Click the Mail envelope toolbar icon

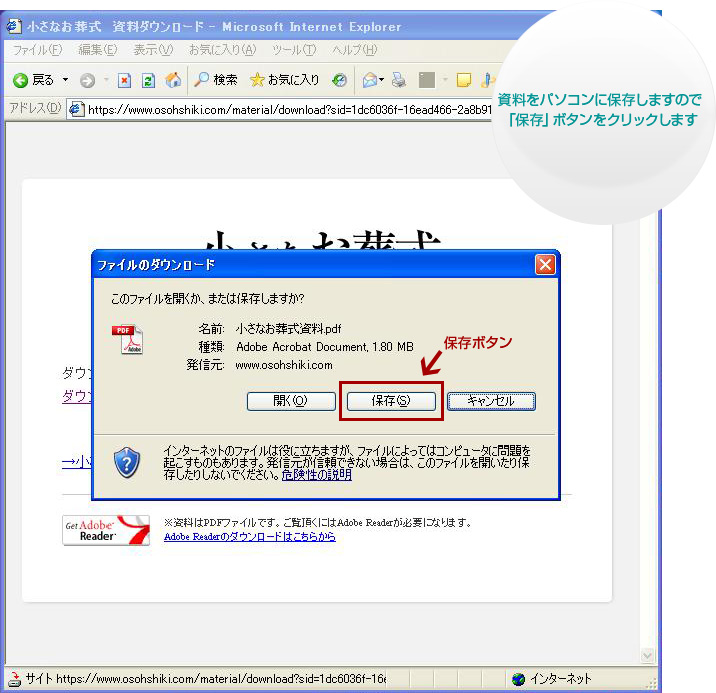pyautogui.click(x=370, y=80)
